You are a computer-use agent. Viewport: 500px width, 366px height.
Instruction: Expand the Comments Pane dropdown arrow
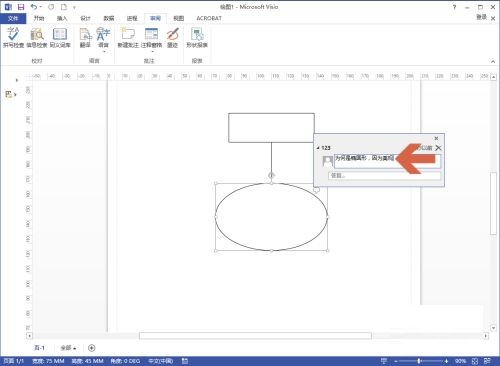tap(152, 51)
